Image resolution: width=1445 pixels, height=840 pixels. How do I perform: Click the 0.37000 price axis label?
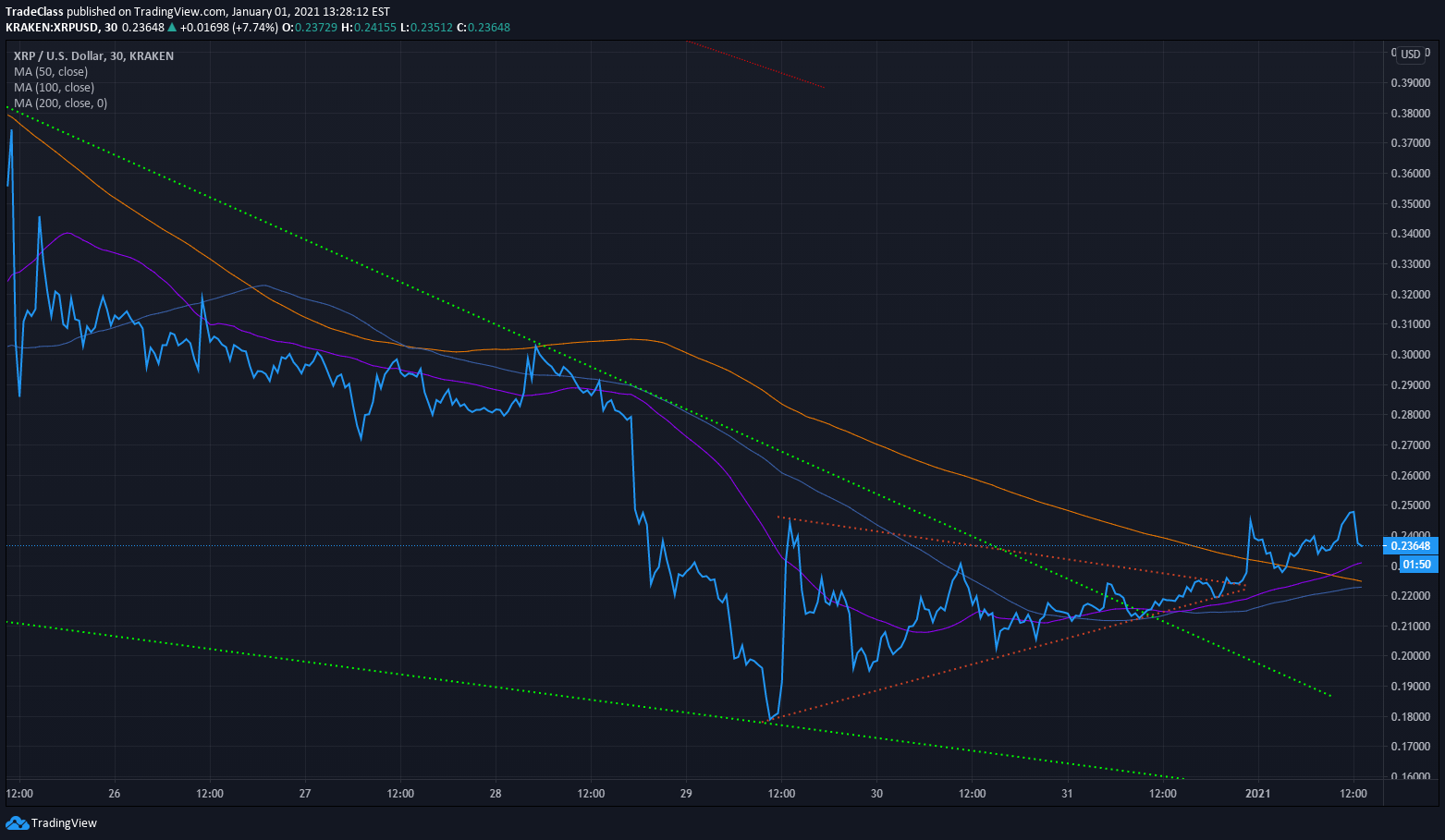coord(1411,143)
